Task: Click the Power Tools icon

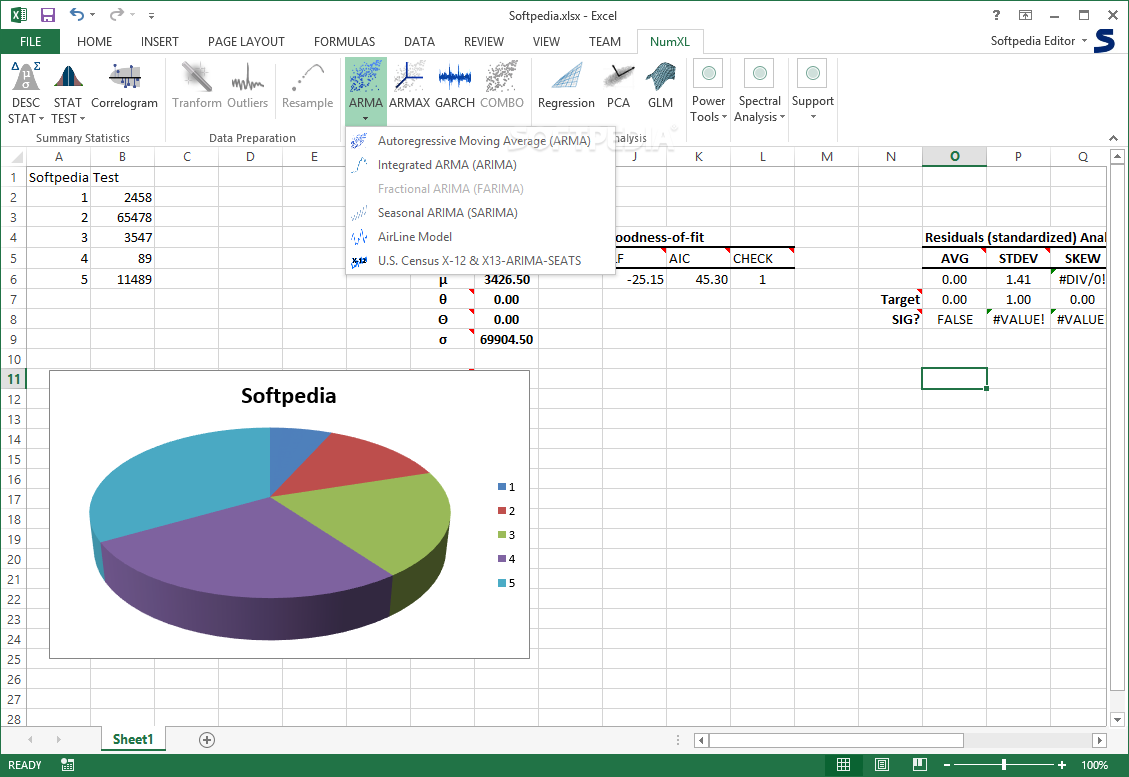Action: [709, 73]
